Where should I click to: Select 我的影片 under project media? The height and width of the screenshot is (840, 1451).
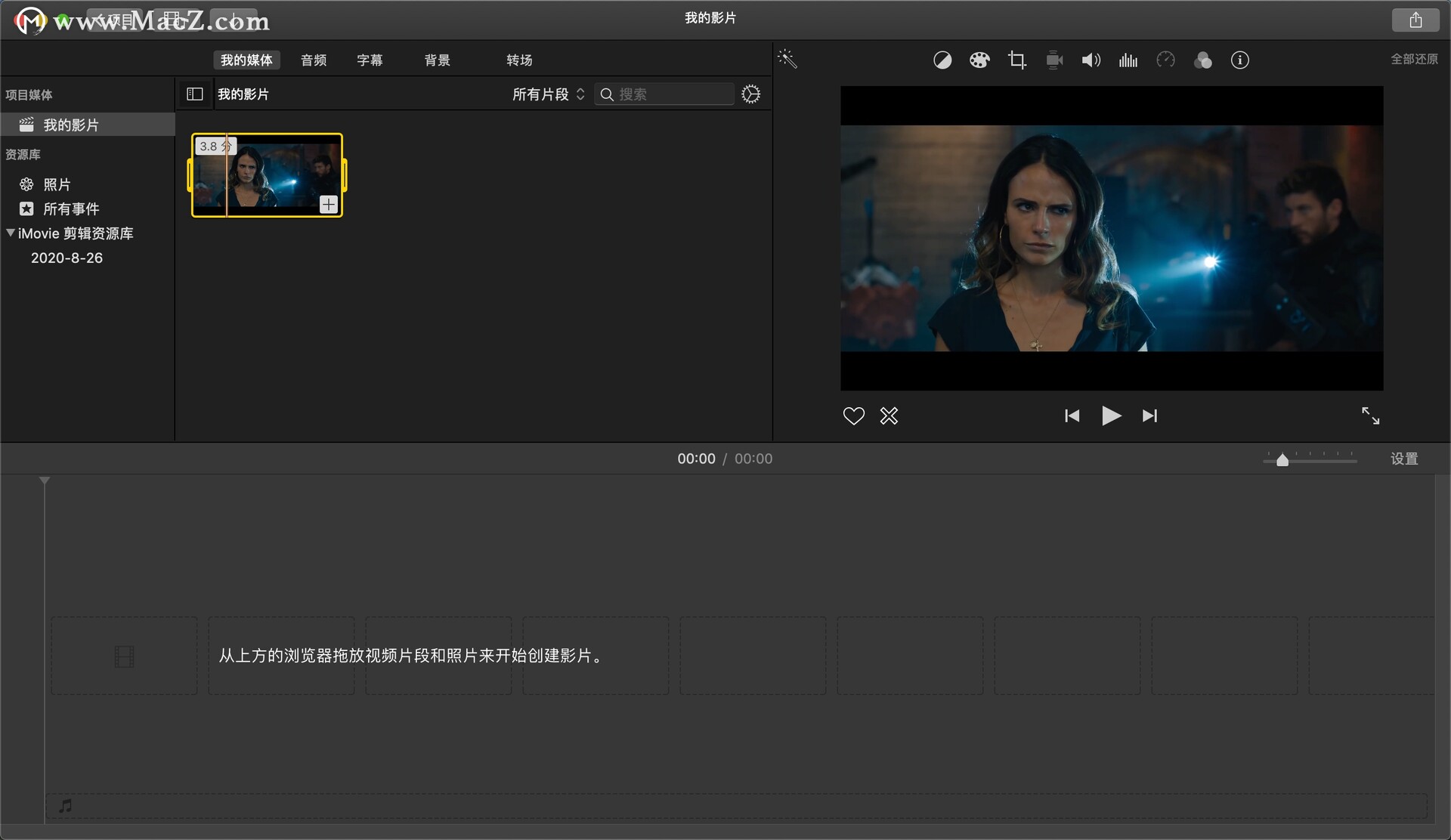[x=87, y=125]
